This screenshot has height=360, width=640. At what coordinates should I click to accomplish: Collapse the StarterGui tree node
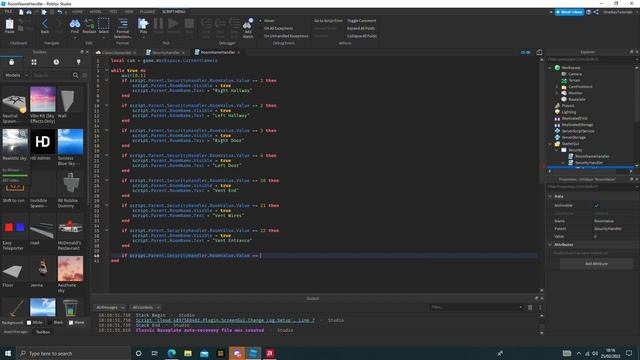point(550,144)
